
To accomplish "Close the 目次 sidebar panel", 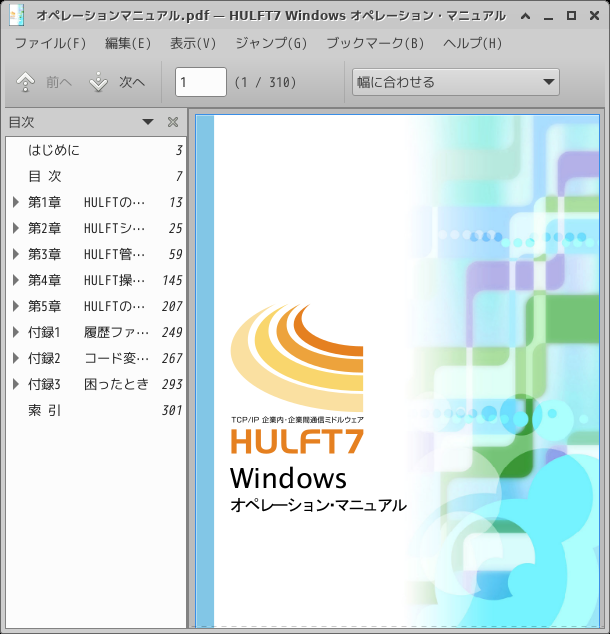I will 173,122.
